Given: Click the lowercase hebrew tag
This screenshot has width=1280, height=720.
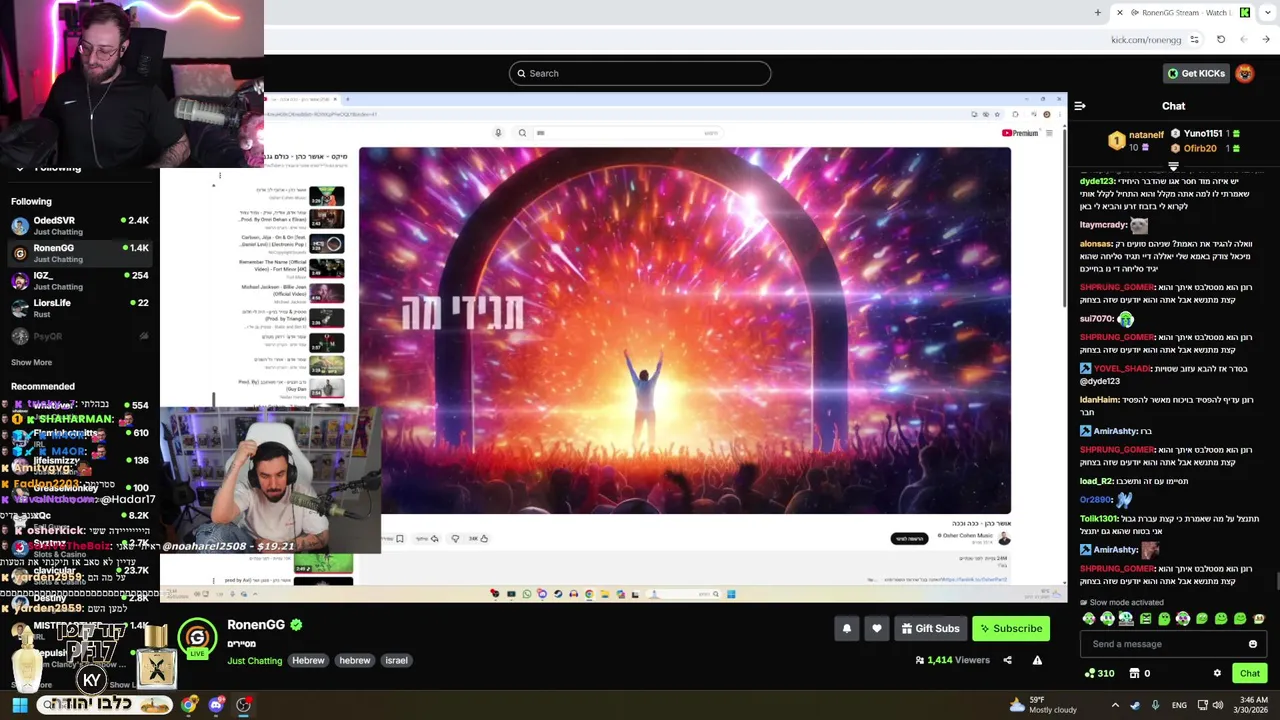Looking at the screenshot, I should 355,660.
